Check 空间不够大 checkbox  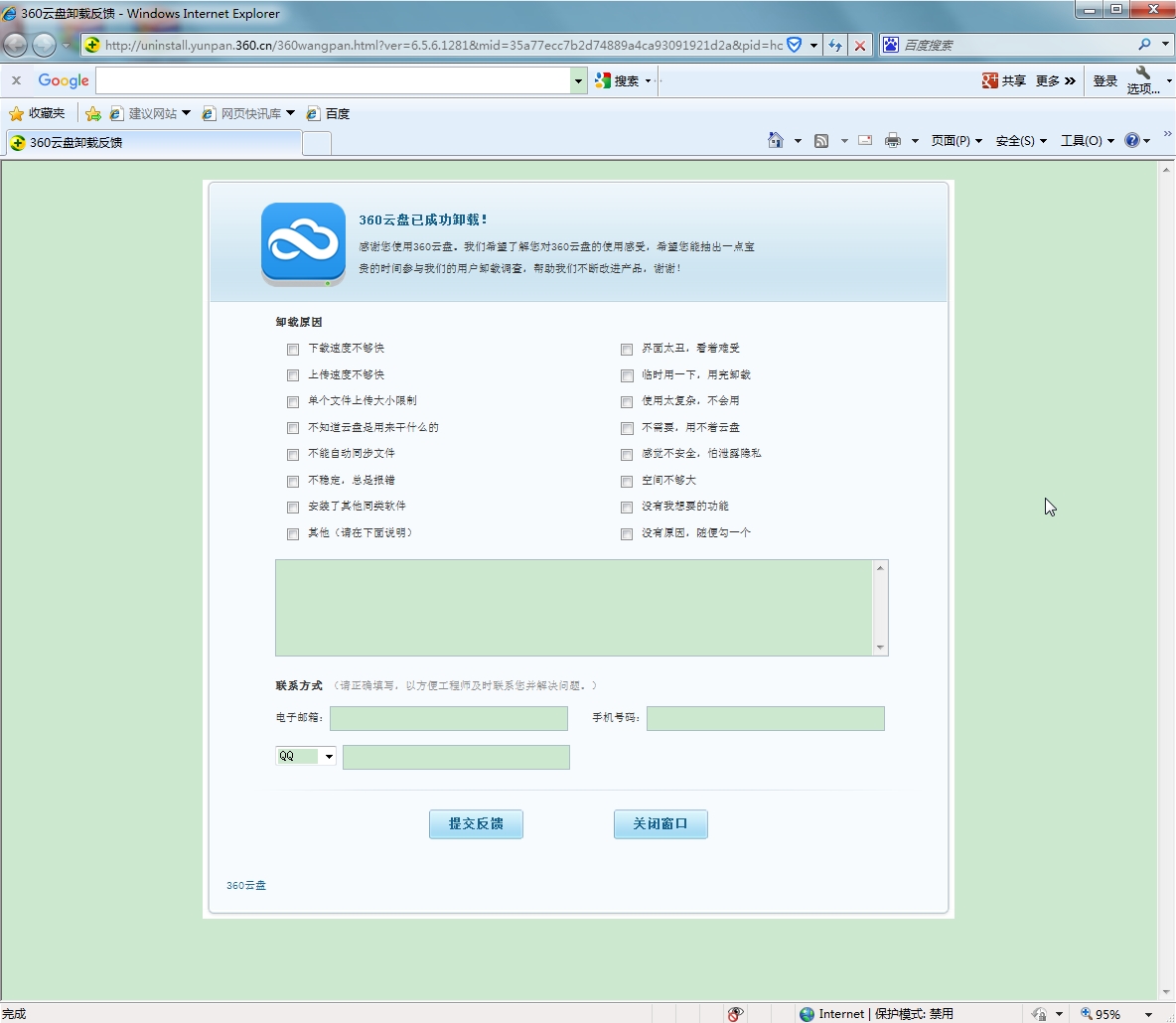pyautogui.click(x=627, y=481)
